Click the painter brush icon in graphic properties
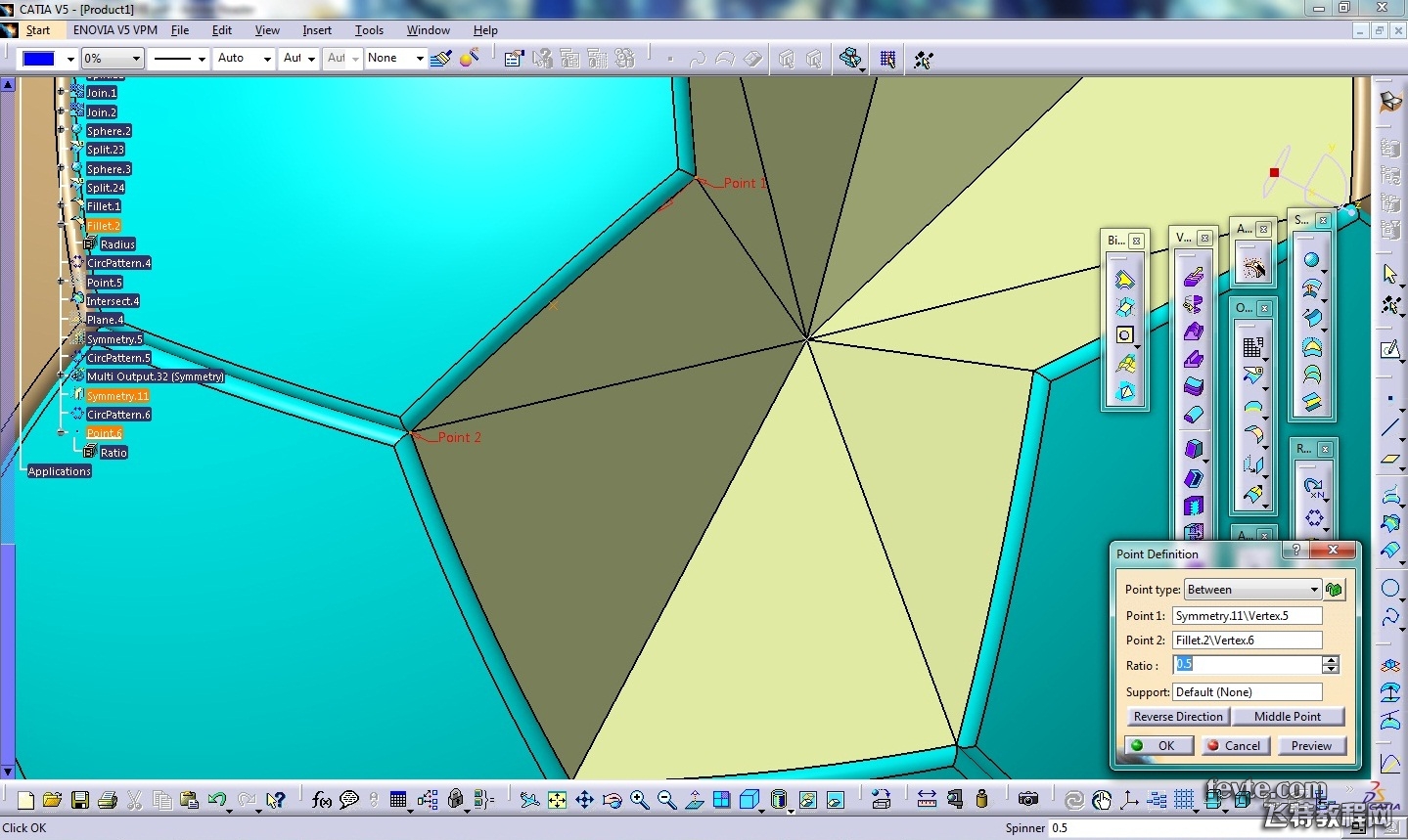The height and width of the screenshot is (840, 1408). pyautogui.click(x=441, y=59)
